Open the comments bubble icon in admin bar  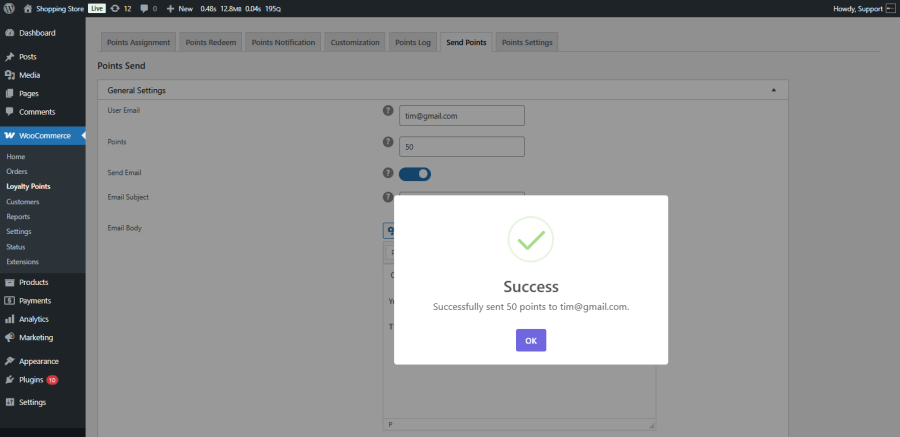(x=144, y=9)
